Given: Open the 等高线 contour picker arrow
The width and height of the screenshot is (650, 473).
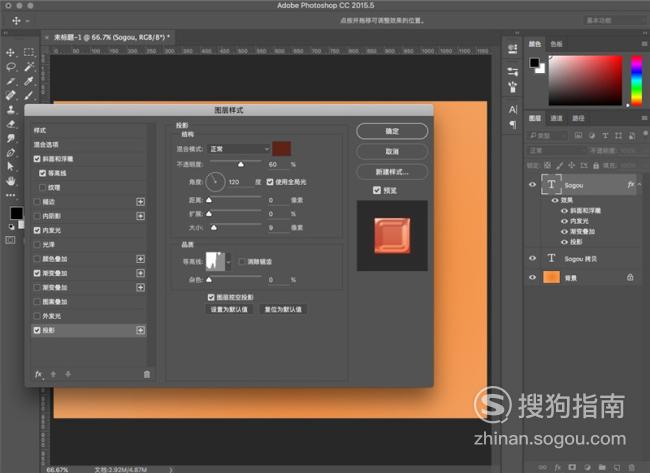Looking at the screenshot, I should (x=228, y=262).
